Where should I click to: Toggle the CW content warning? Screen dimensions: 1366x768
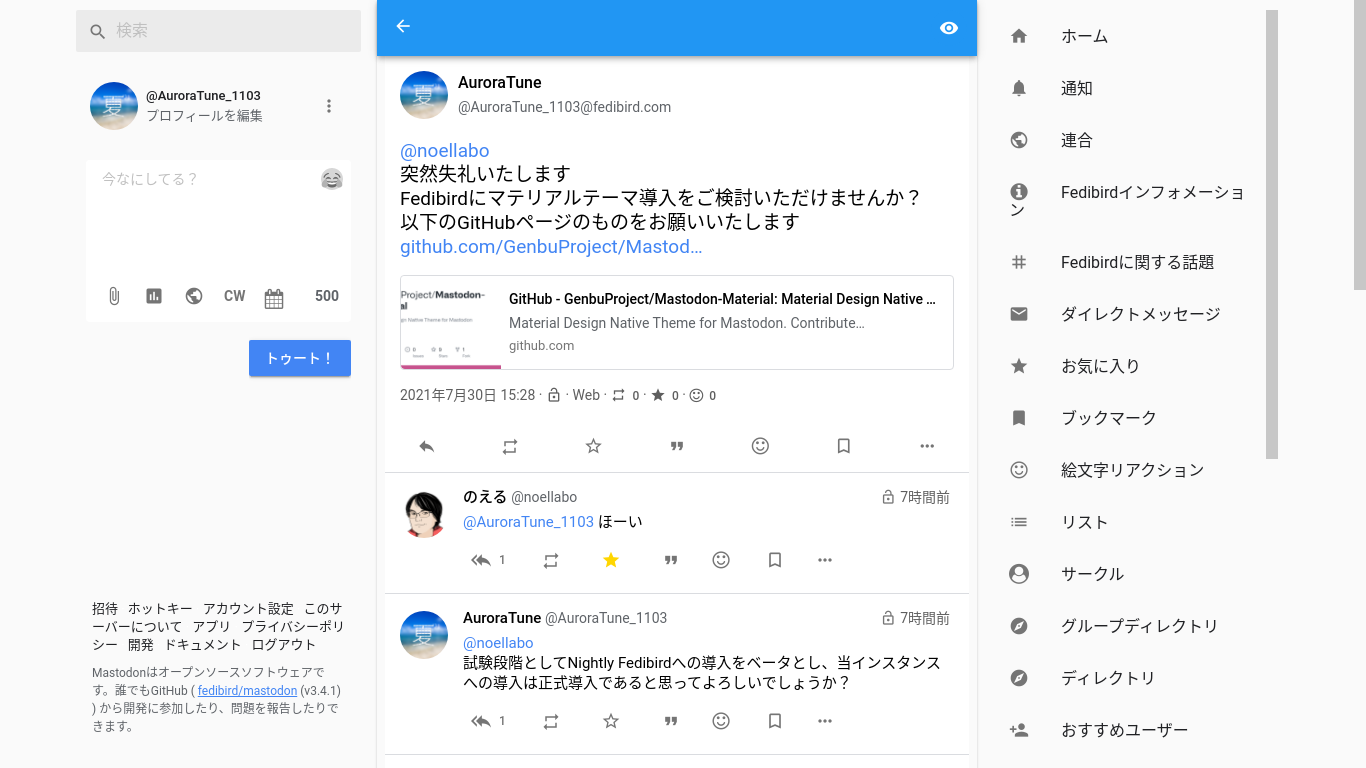pyautogui.click(x=234, y=296)
